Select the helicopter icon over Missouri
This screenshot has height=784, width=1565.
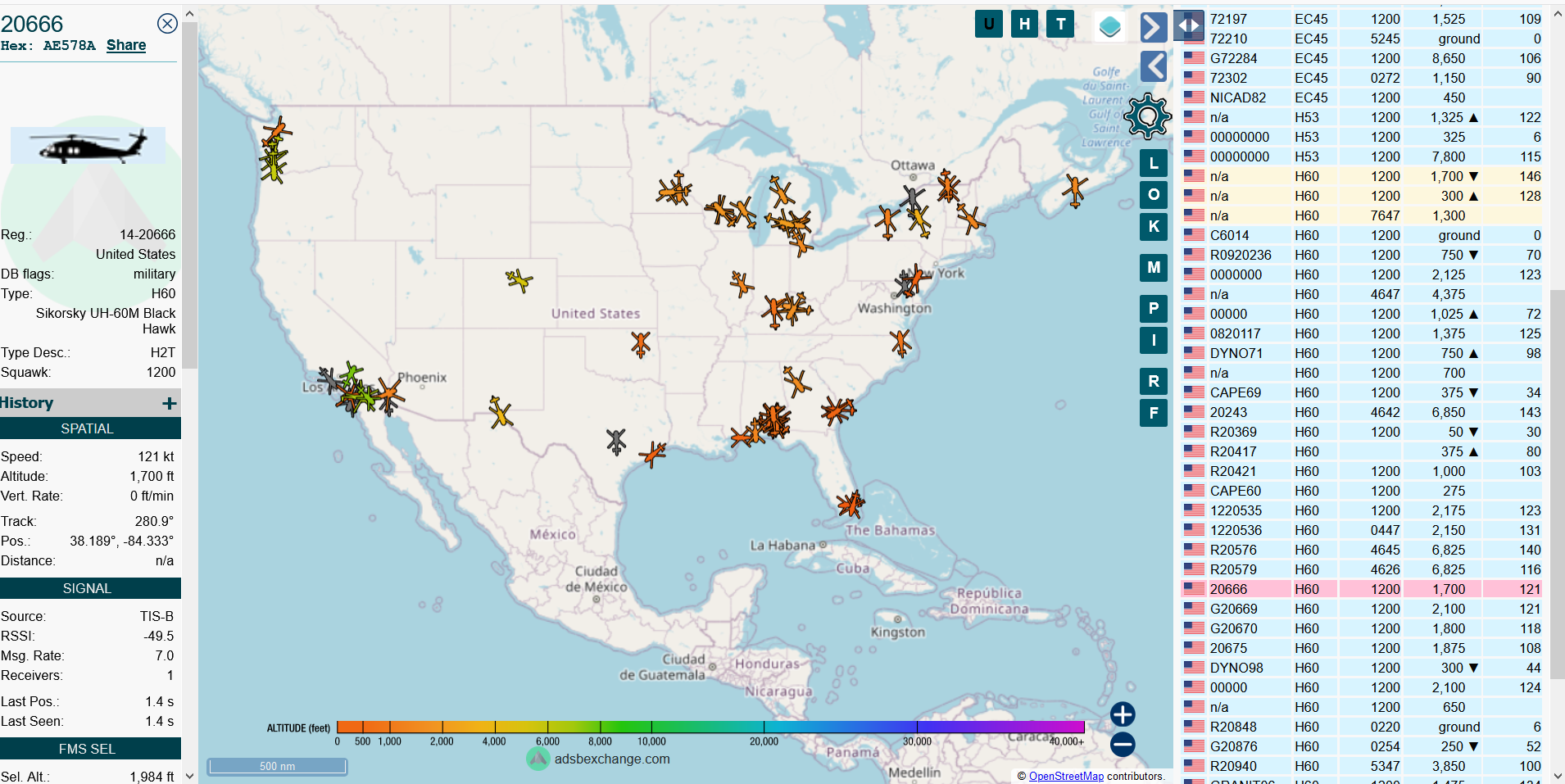(x=742, y=284)
